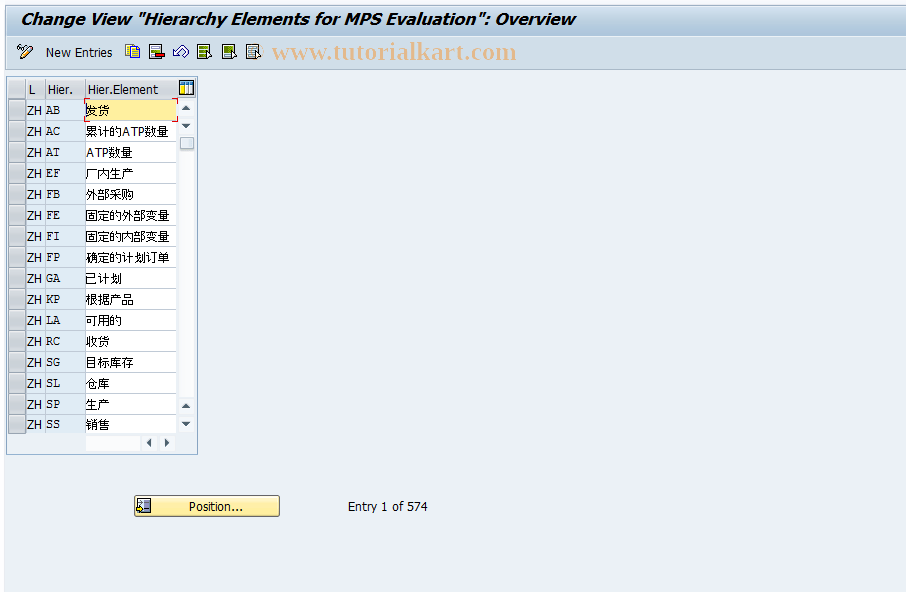Click the highlighted 发货 text field
Screen dimensions: 906x592
click(130, 110)
